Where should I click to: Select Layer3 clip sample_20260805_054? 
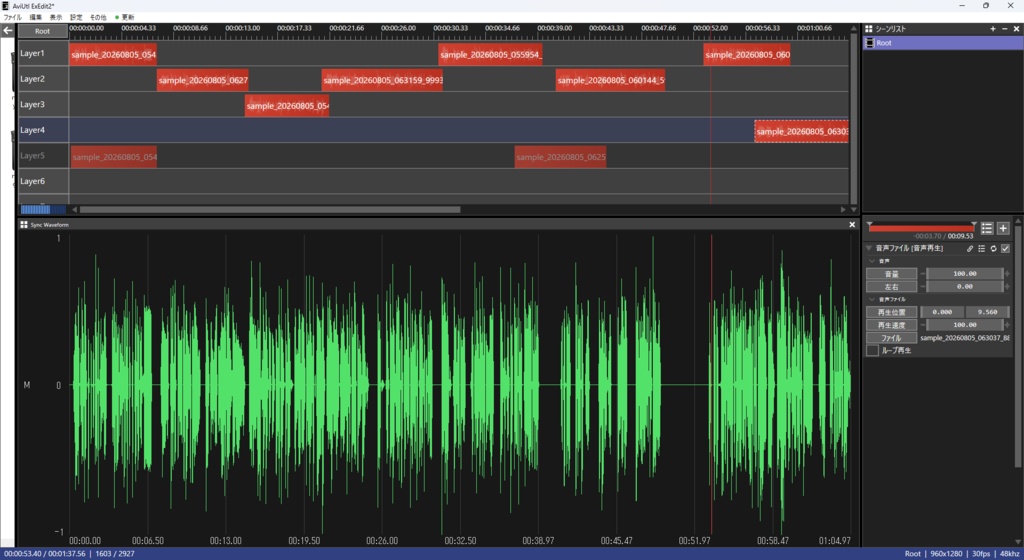click(x=287, y=106)
